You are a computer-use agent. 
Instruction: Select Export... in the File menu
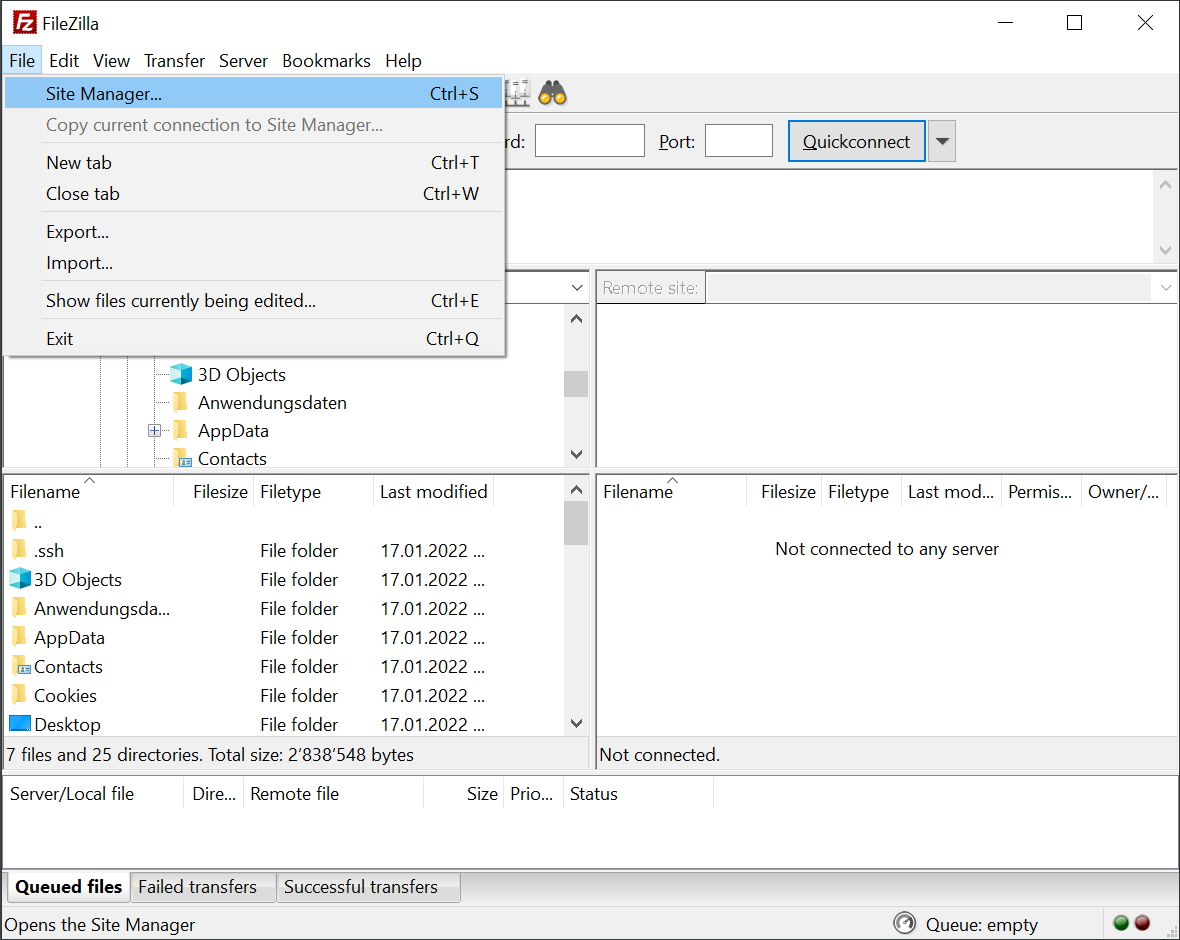(78, 232)
